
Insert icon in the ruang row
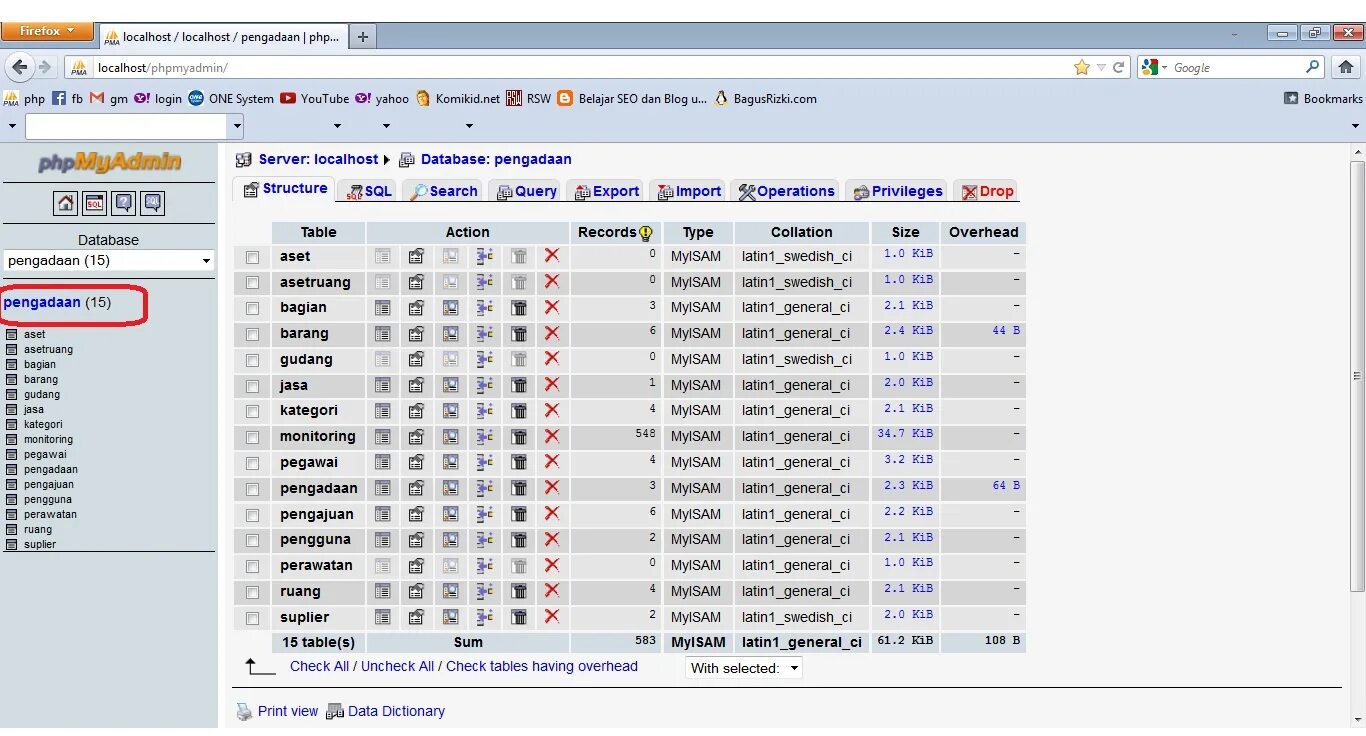[485, 591]
